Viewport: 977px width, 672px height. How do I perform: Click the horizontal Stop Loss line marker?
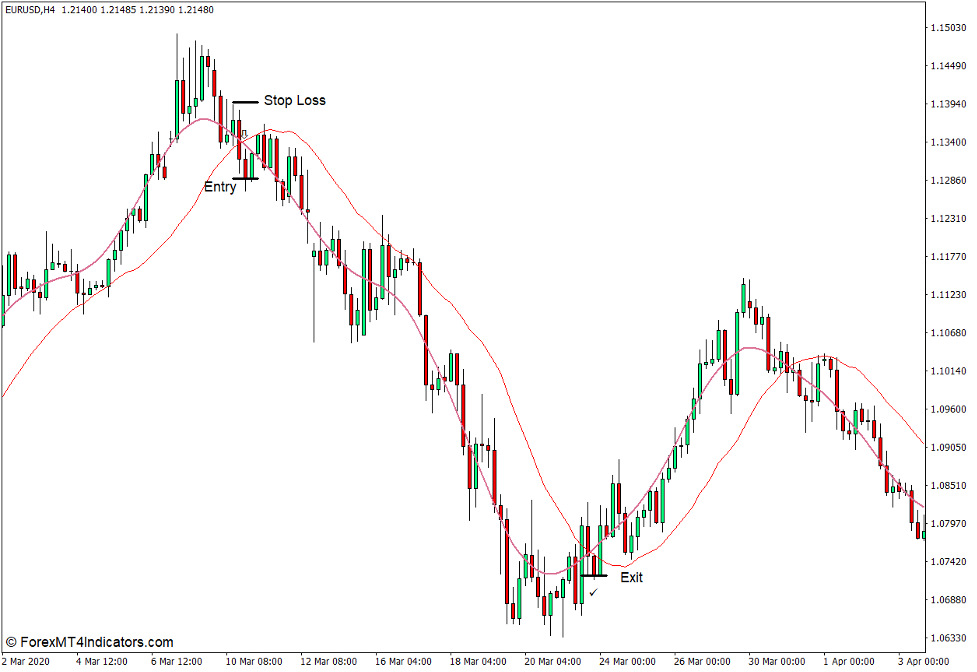(x=243, y=100)
